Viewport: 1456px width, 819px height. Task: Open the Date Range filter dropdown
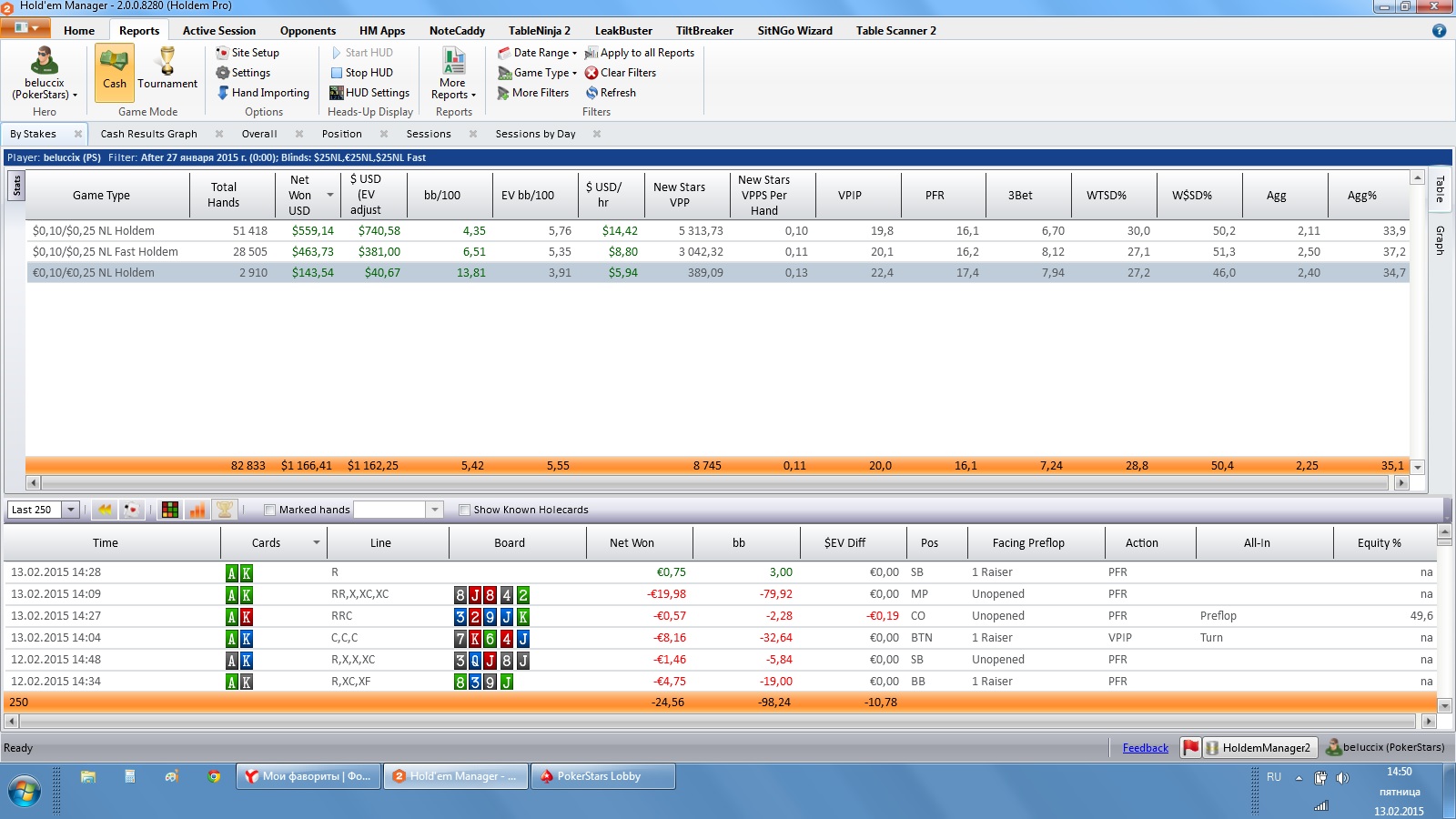pos(538,53)
